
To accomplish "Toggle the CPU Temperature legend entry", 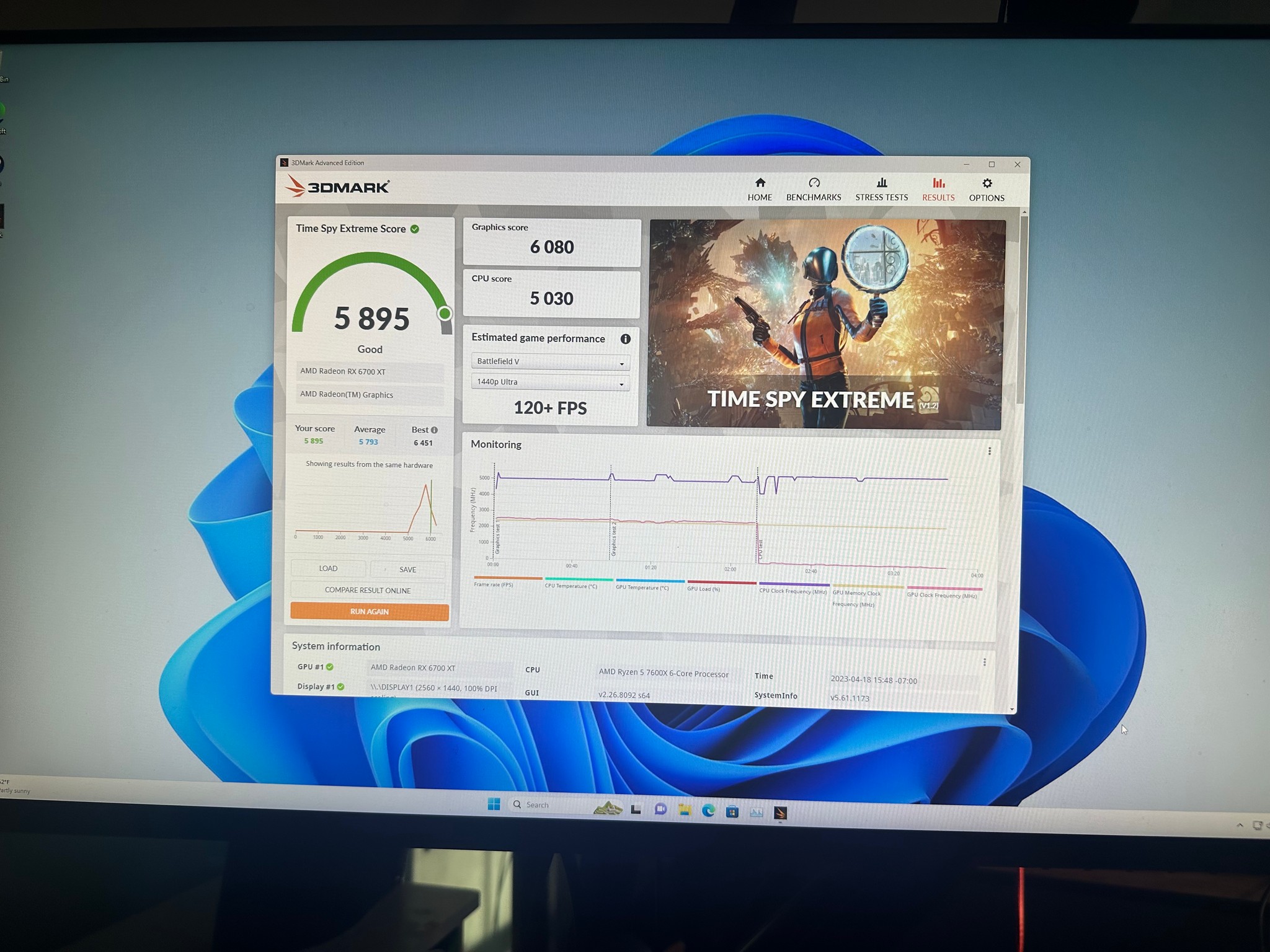I will [578, 583].
